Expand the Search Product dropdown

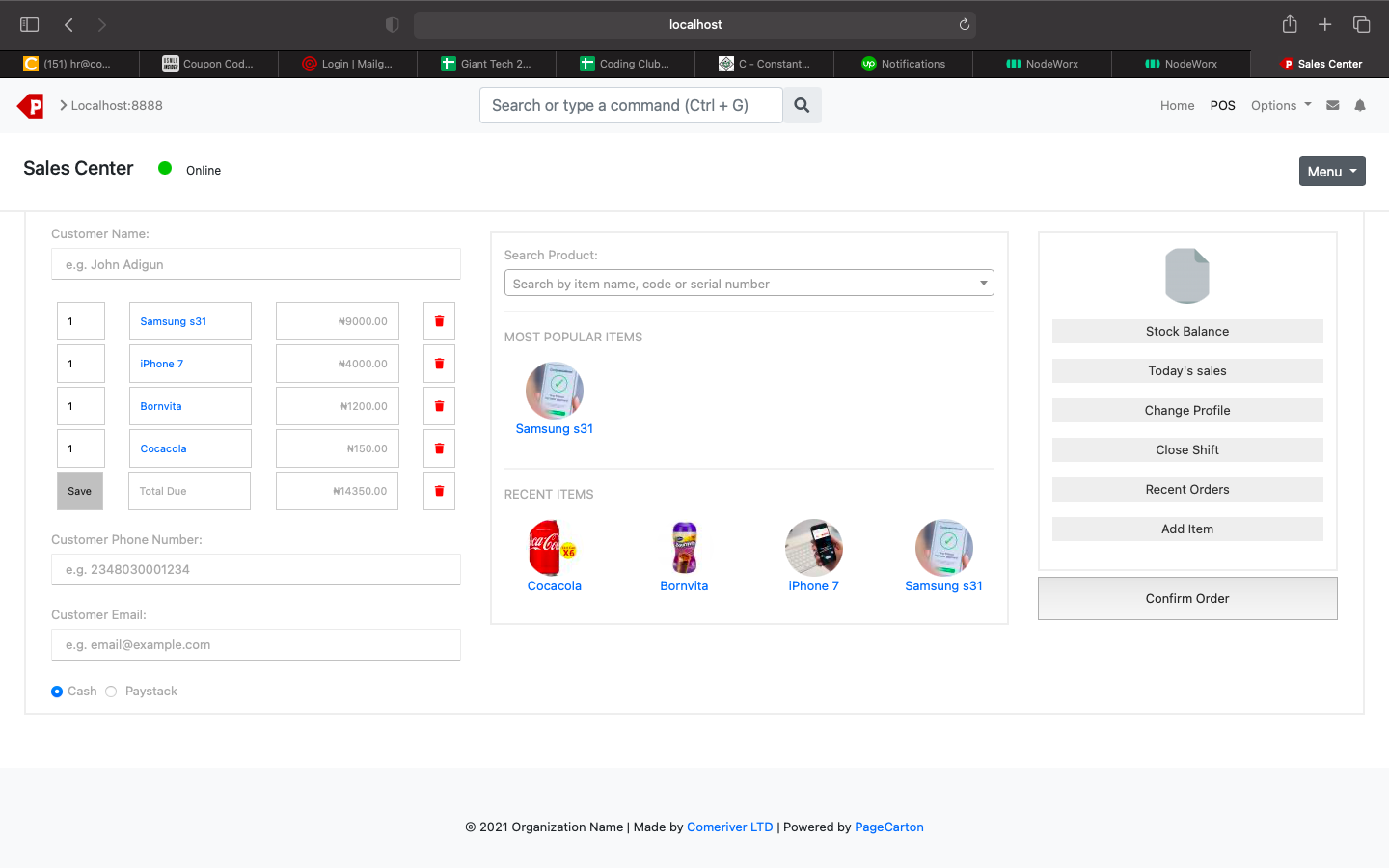(983, 284)
